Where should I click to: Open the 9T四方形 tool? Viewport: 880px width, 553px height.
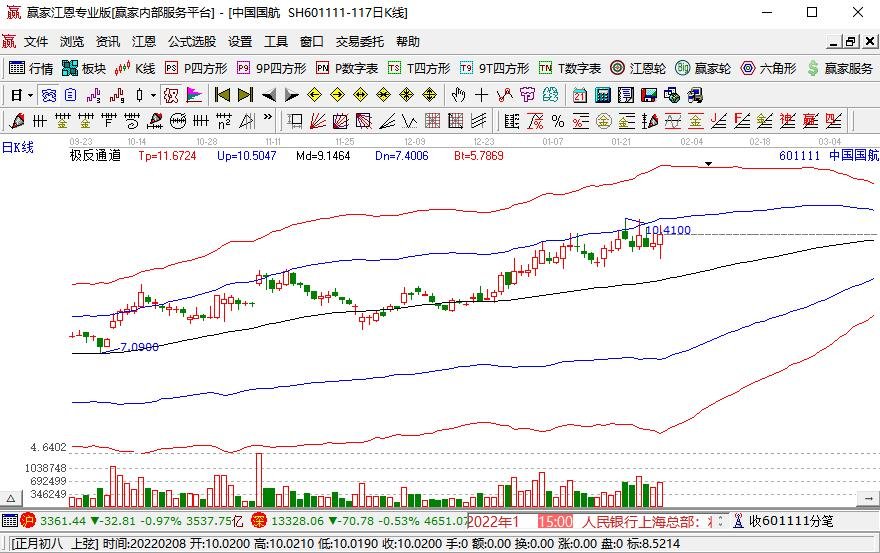pyautogui.click(x=494, y=68)
